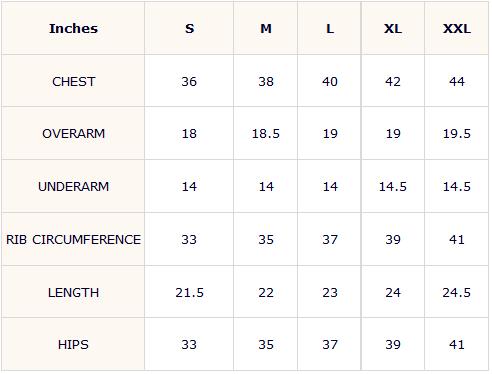Click the CHEST row label

(73, 82)
